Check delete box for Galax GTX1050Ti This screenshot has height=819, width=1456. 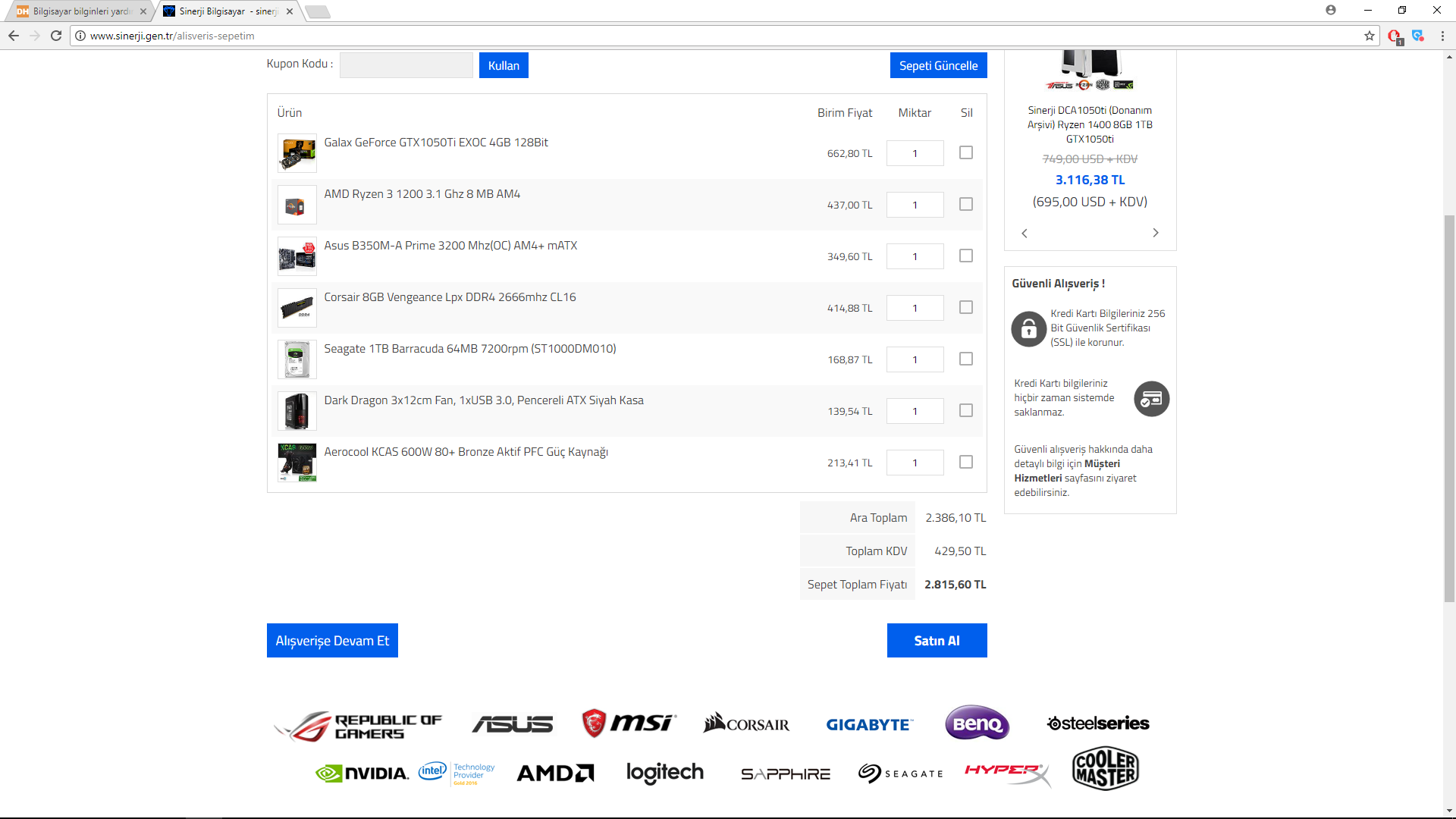click(x=965, y=152)
